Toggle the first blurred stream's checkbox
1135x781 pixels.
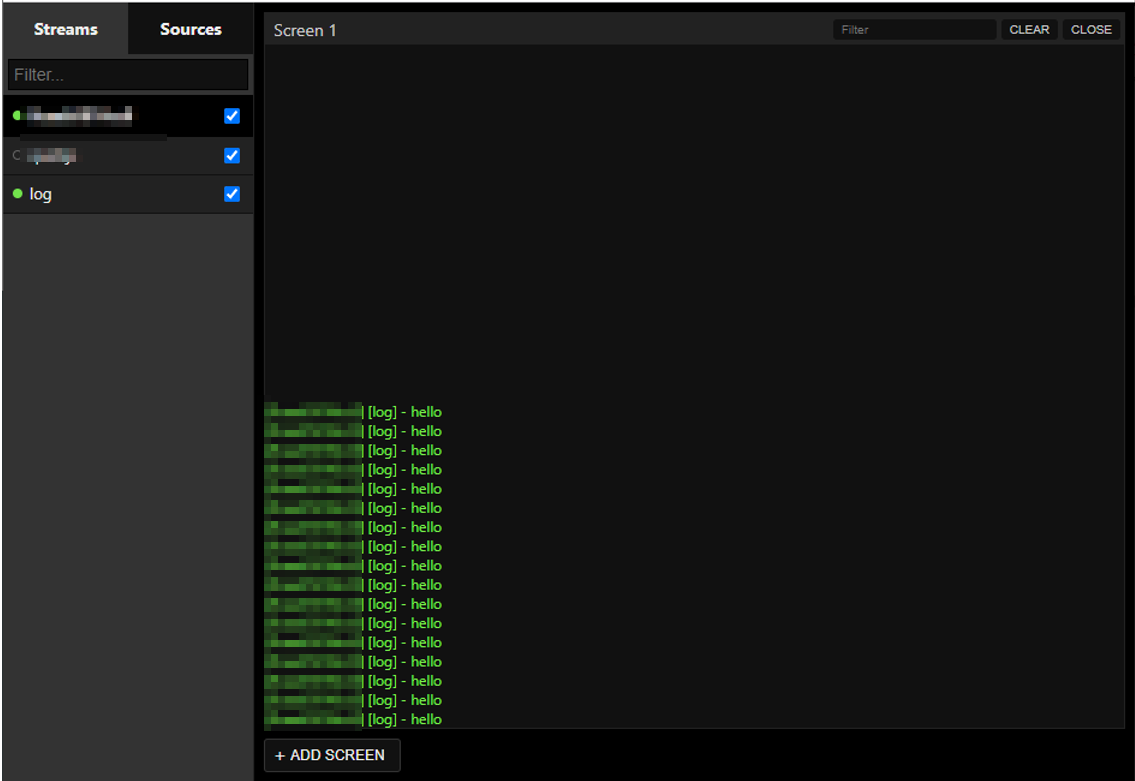232,116
